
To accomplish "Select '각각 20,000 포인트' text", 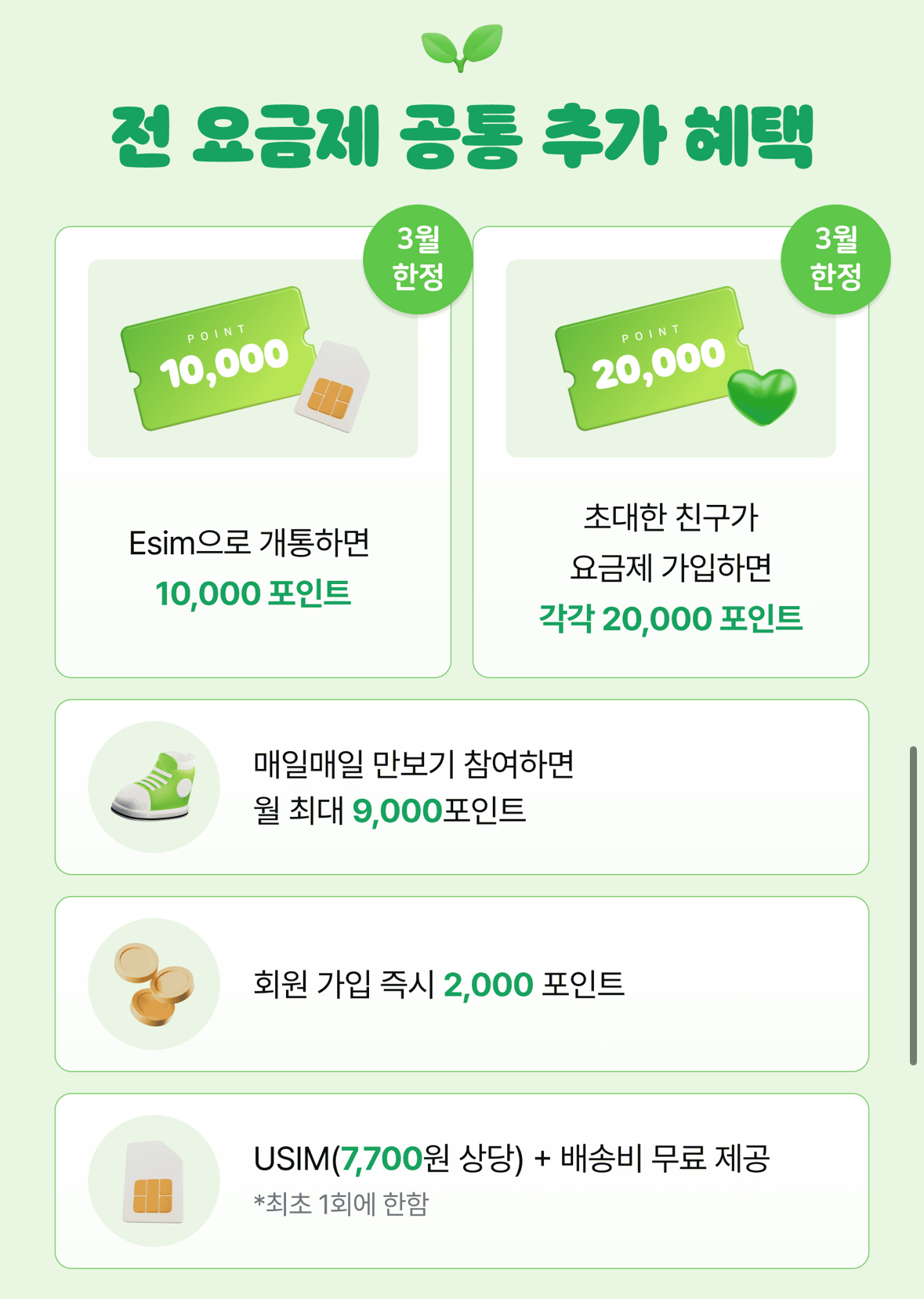I will point(671,619).
